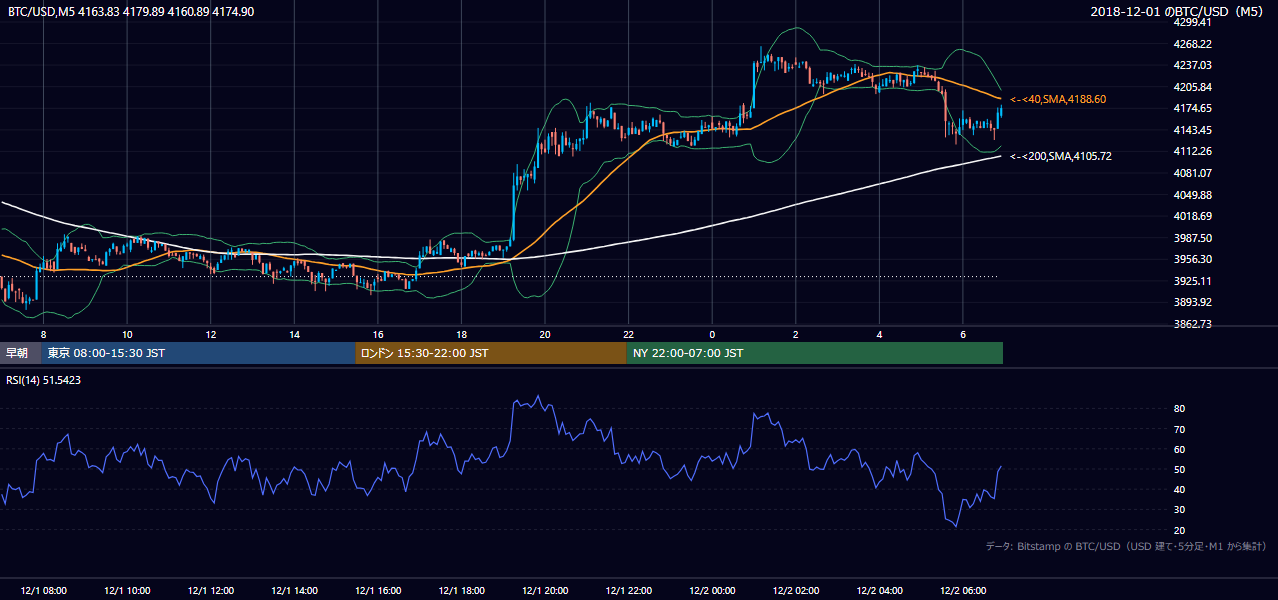Click the bottom time label 12/1 22:00

coord(628,591)
